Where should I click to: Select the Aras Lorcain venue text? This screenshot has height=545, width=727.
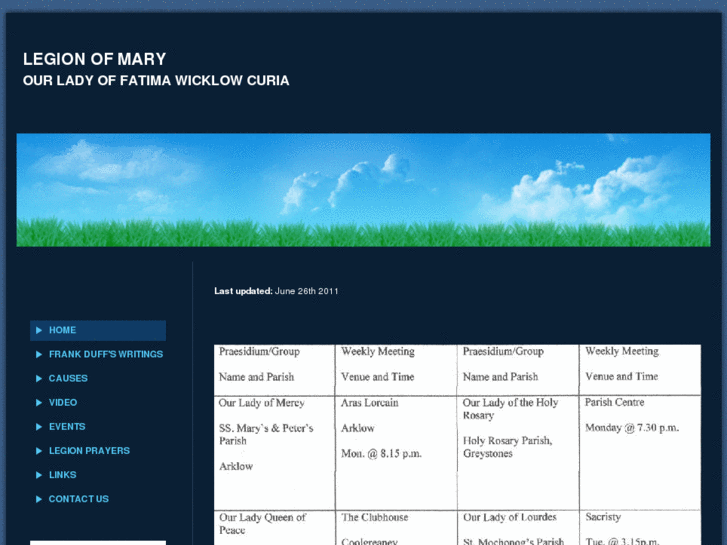click(370, 403)
